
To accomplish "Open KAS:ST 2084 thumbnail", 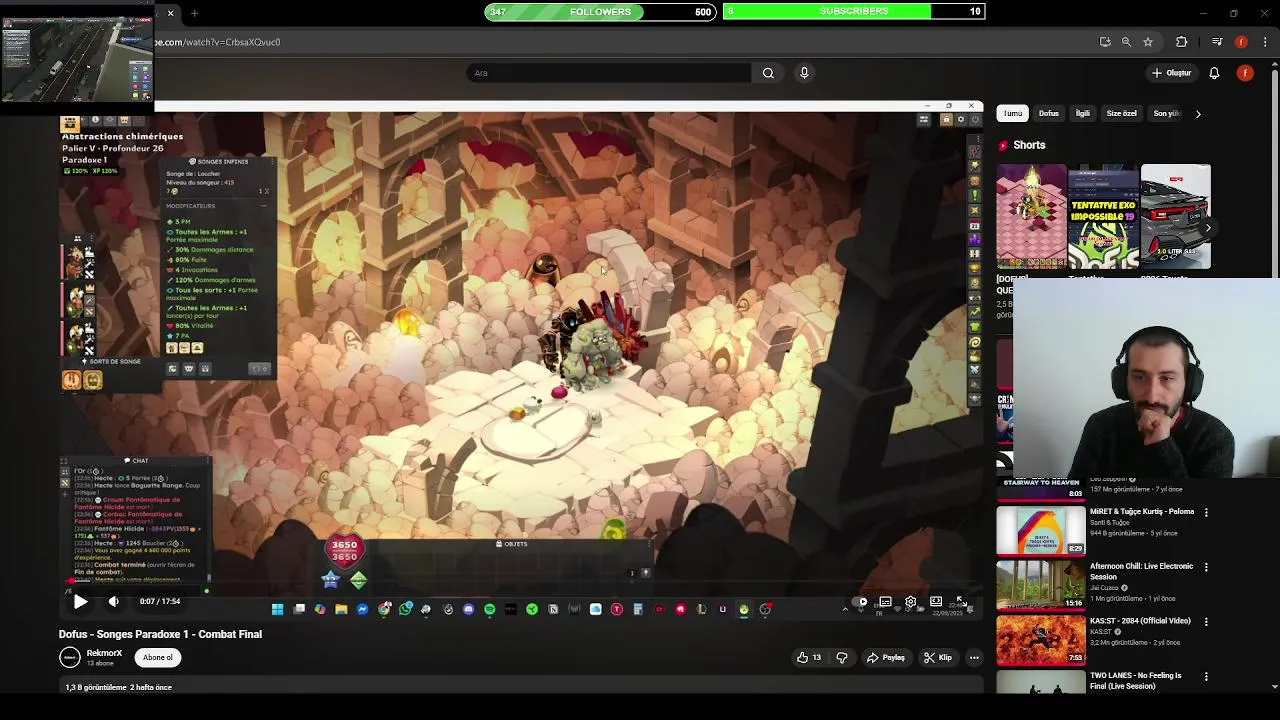I will pos(1040,640).
